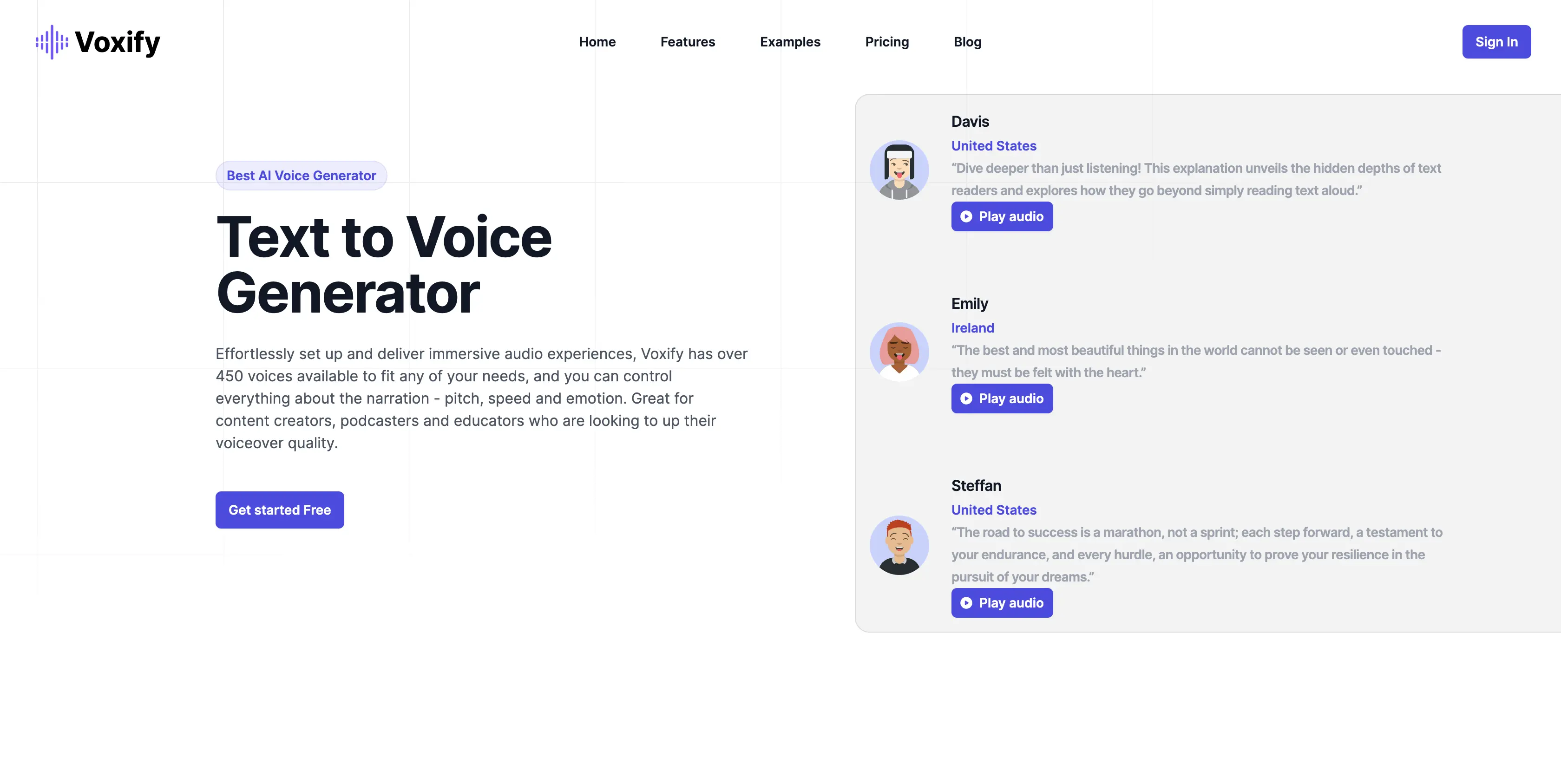The image size is (1561, 784).
Task: Open the Examples navigation menu
Action: pyautogui.click(x=790, y=41)
